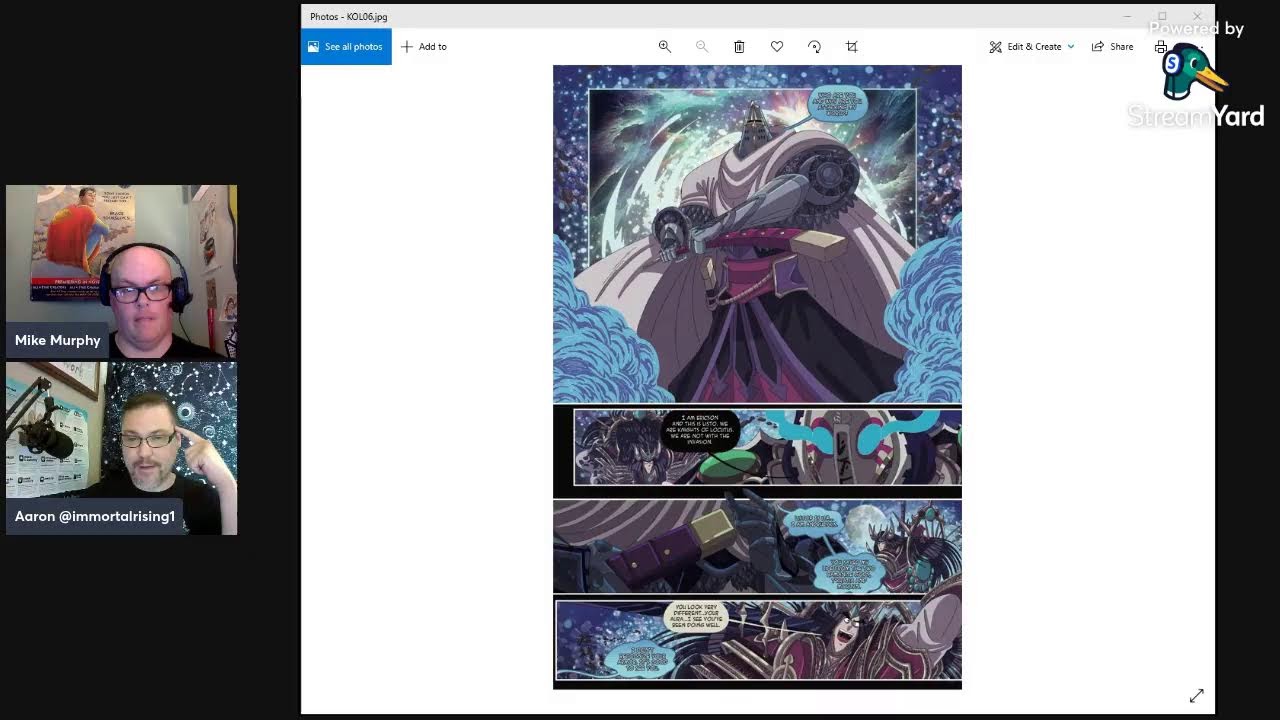The image size is (1280, 720).
Task: Maximize the Photos window
Action: click(1162, 16)
